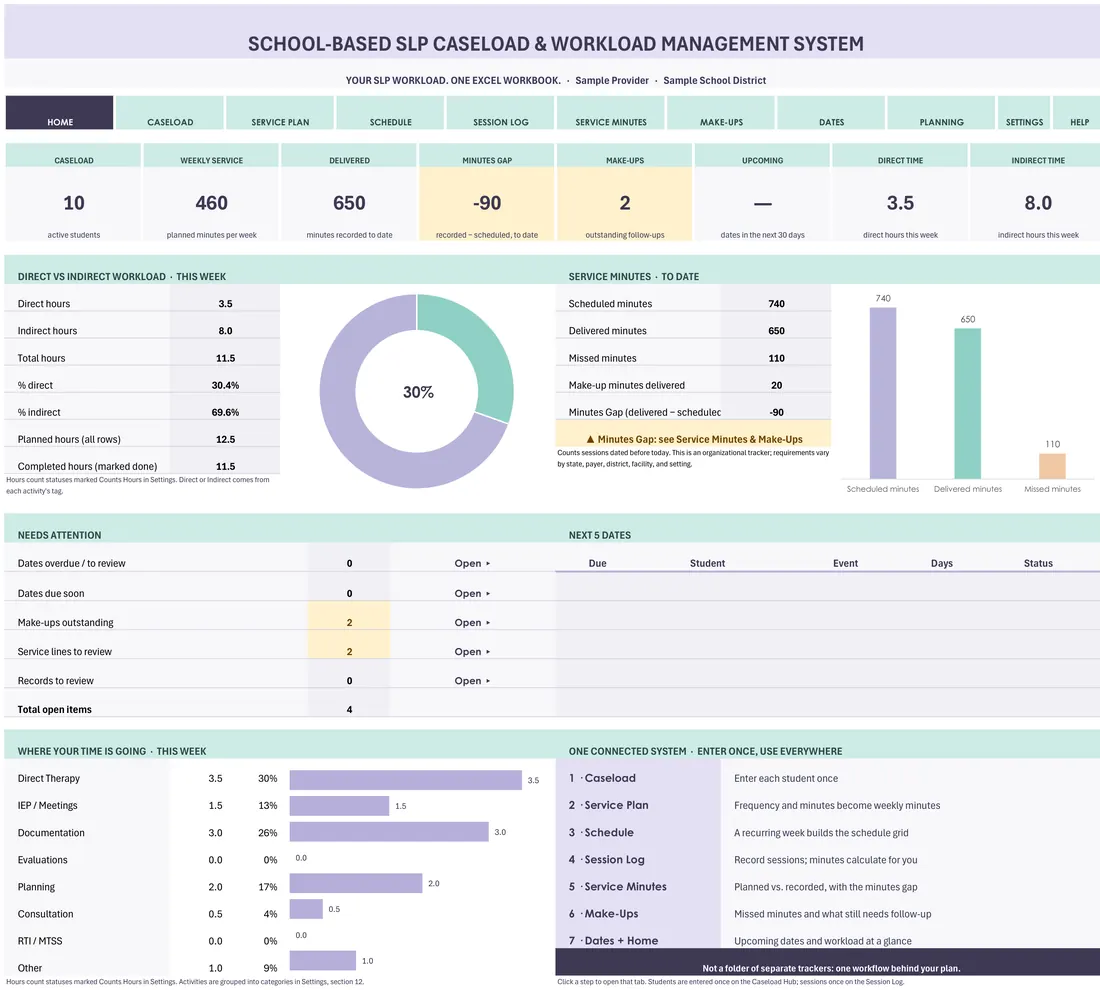Image resolution: width=1100 pixels, height=990 pixels.
Task: Open link for Dates overdue / to review
Action: click(472, 563)
